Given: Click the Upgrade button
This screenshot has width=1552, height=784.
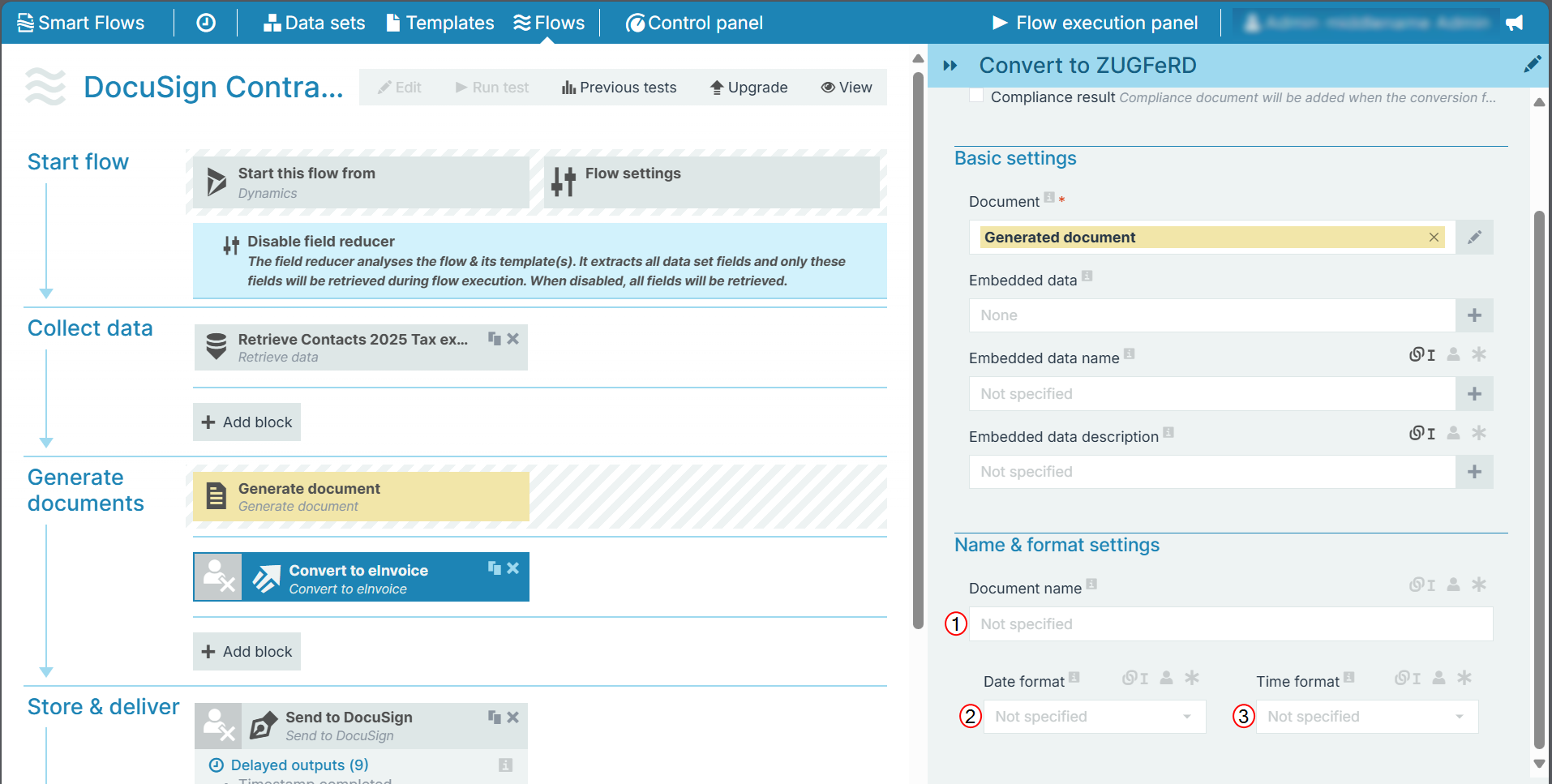Looking at the screenshot, I should click(748, 88).
